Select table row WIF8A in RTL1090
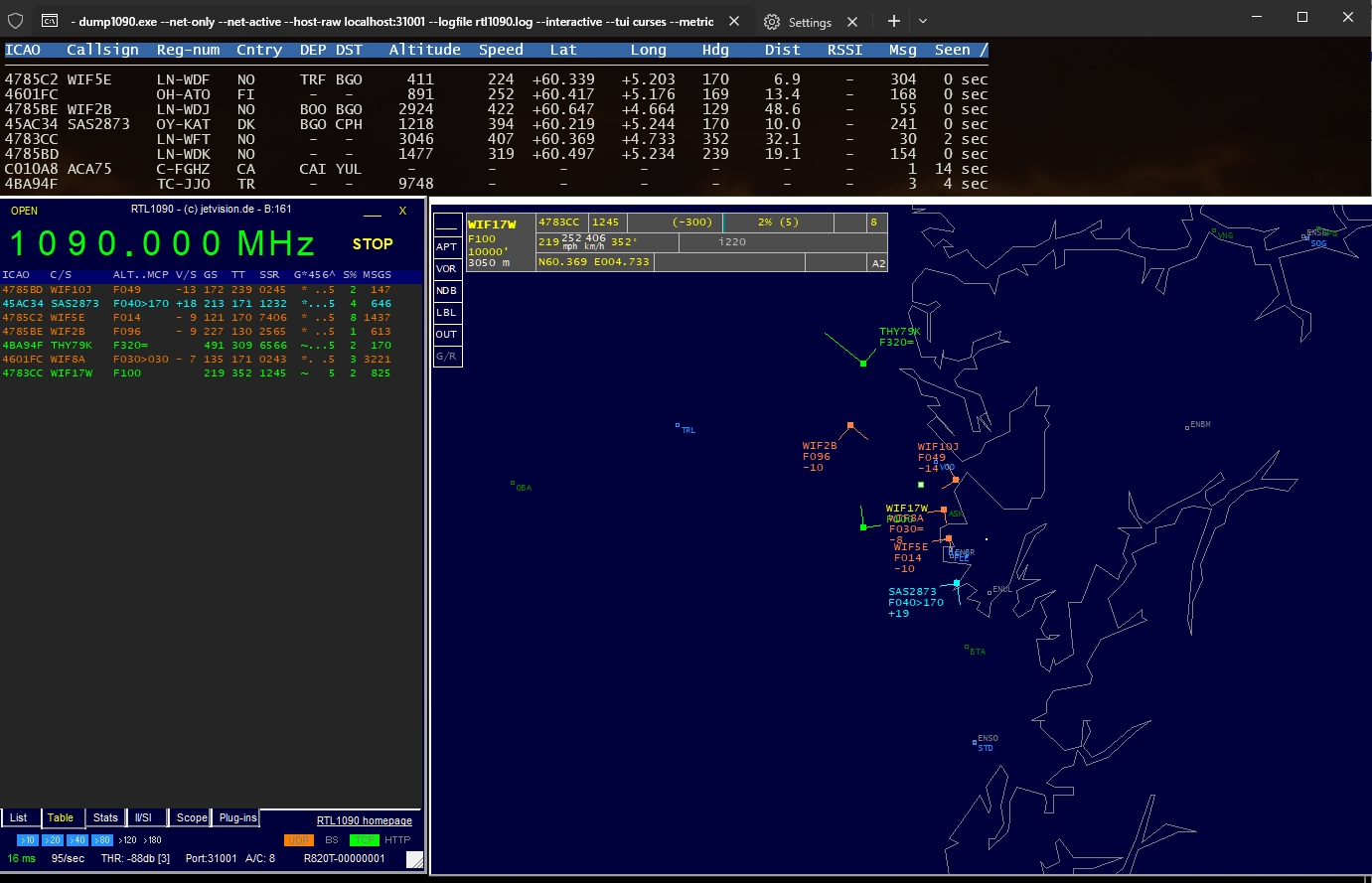The height and width of the screenshot is (883, 1372). pos(211,360)
